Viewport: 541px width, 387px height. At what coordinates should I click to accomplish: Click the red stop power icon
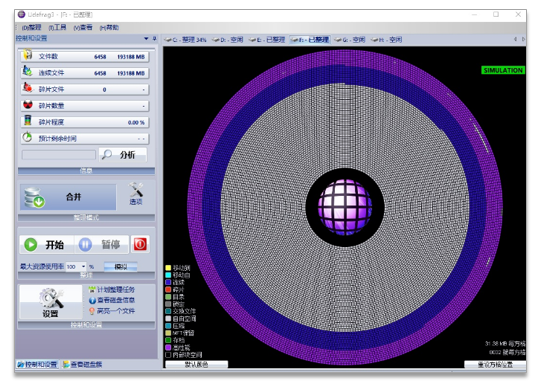tap(140, 245)
